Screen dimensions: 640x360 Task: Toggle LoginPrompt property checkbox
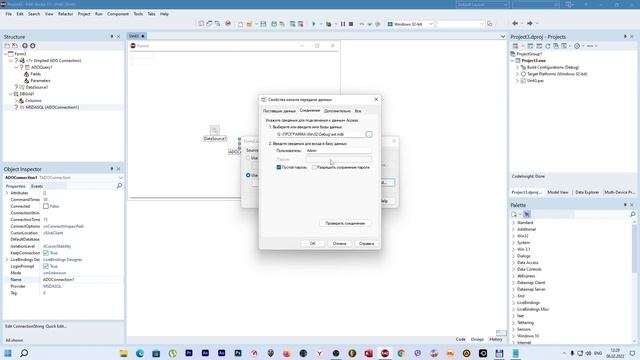click(46, 266)
